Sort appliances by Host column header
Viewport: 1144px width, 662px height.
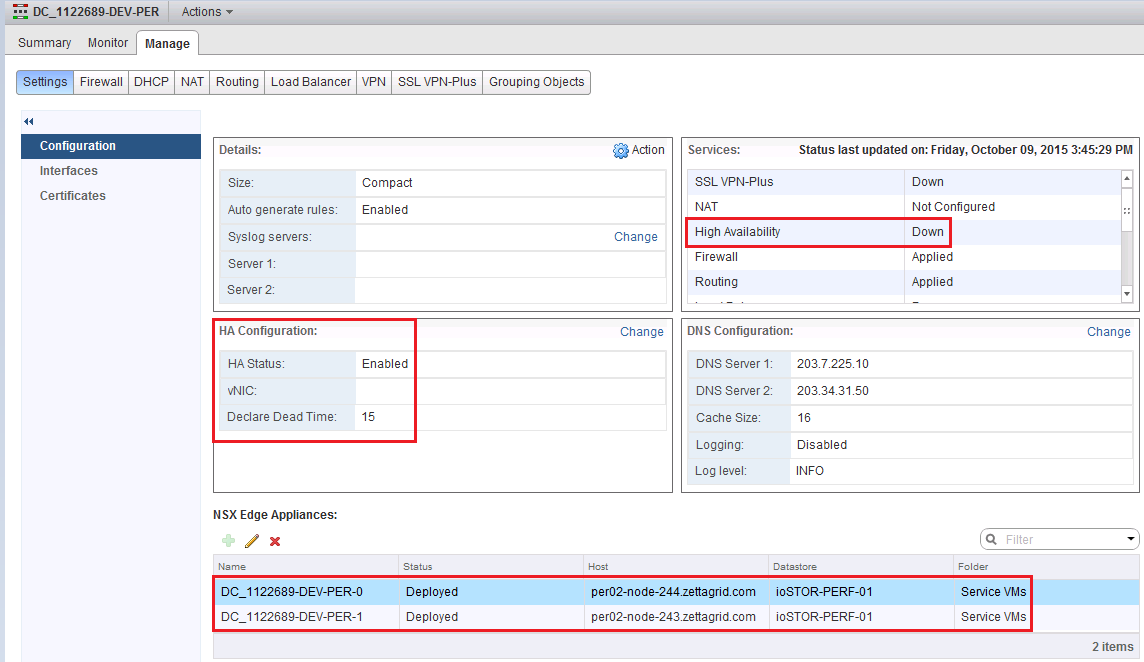676,566
